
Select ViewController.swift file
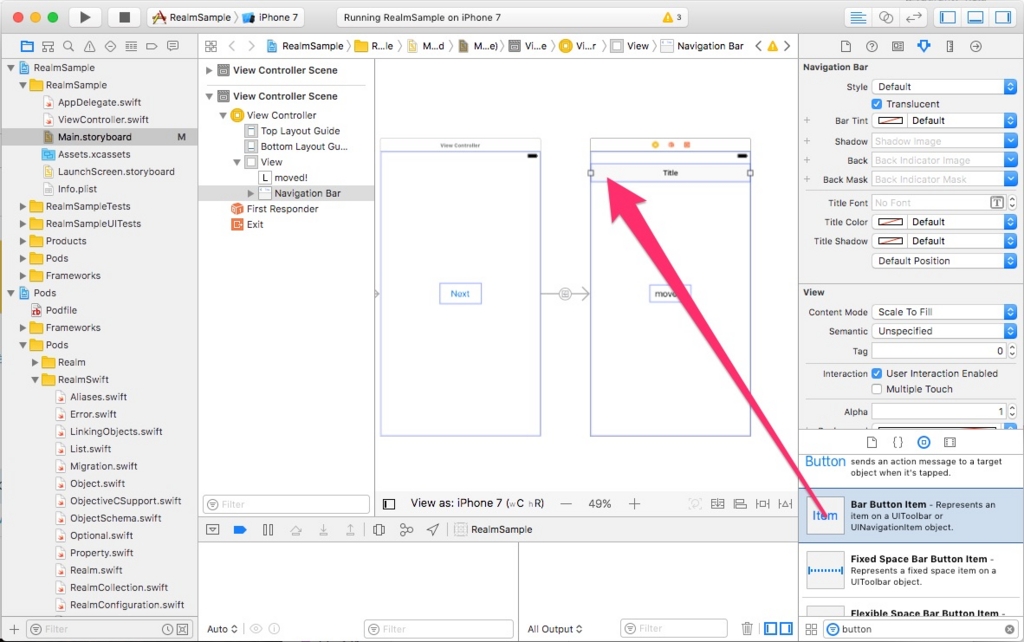[103, 120]
